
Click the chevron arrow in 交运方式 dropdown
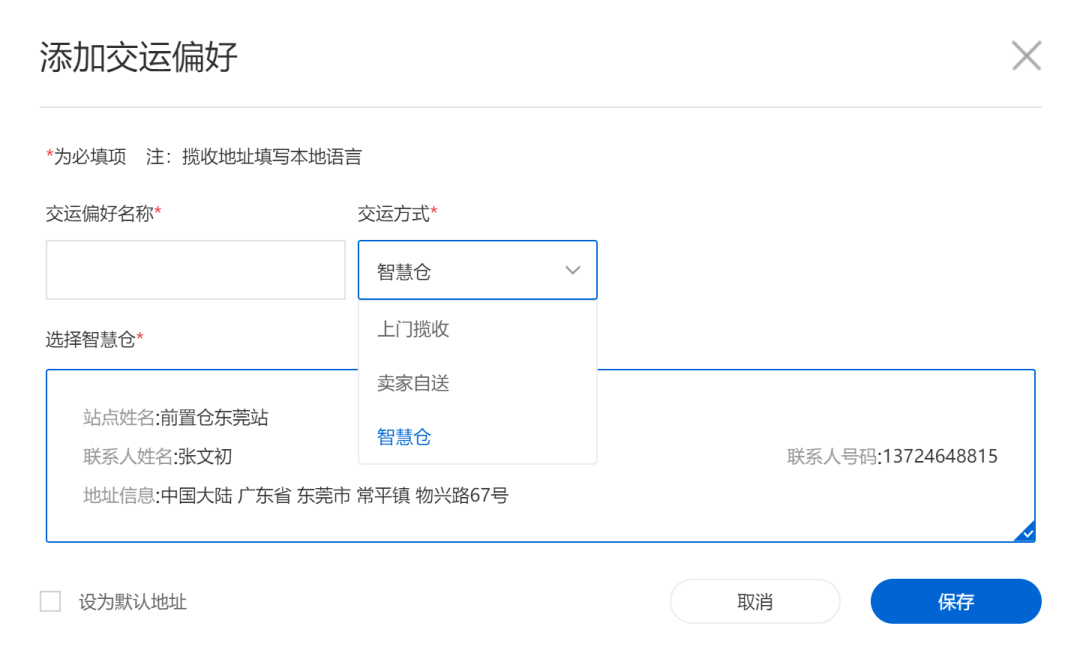(573, 270)
